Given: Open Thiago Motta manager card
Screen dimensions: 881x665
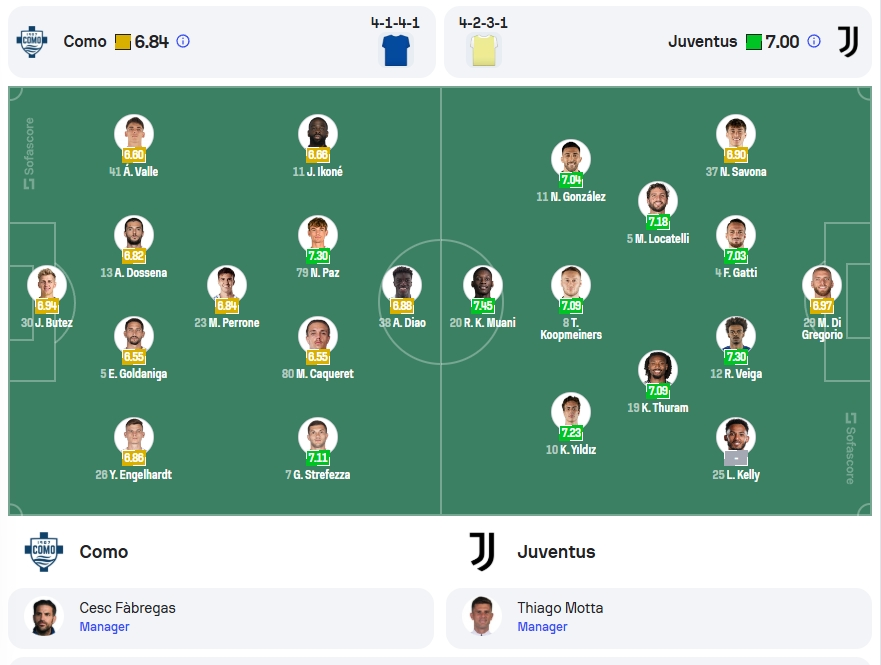Looking at the screenshot, I should point(659,617).
